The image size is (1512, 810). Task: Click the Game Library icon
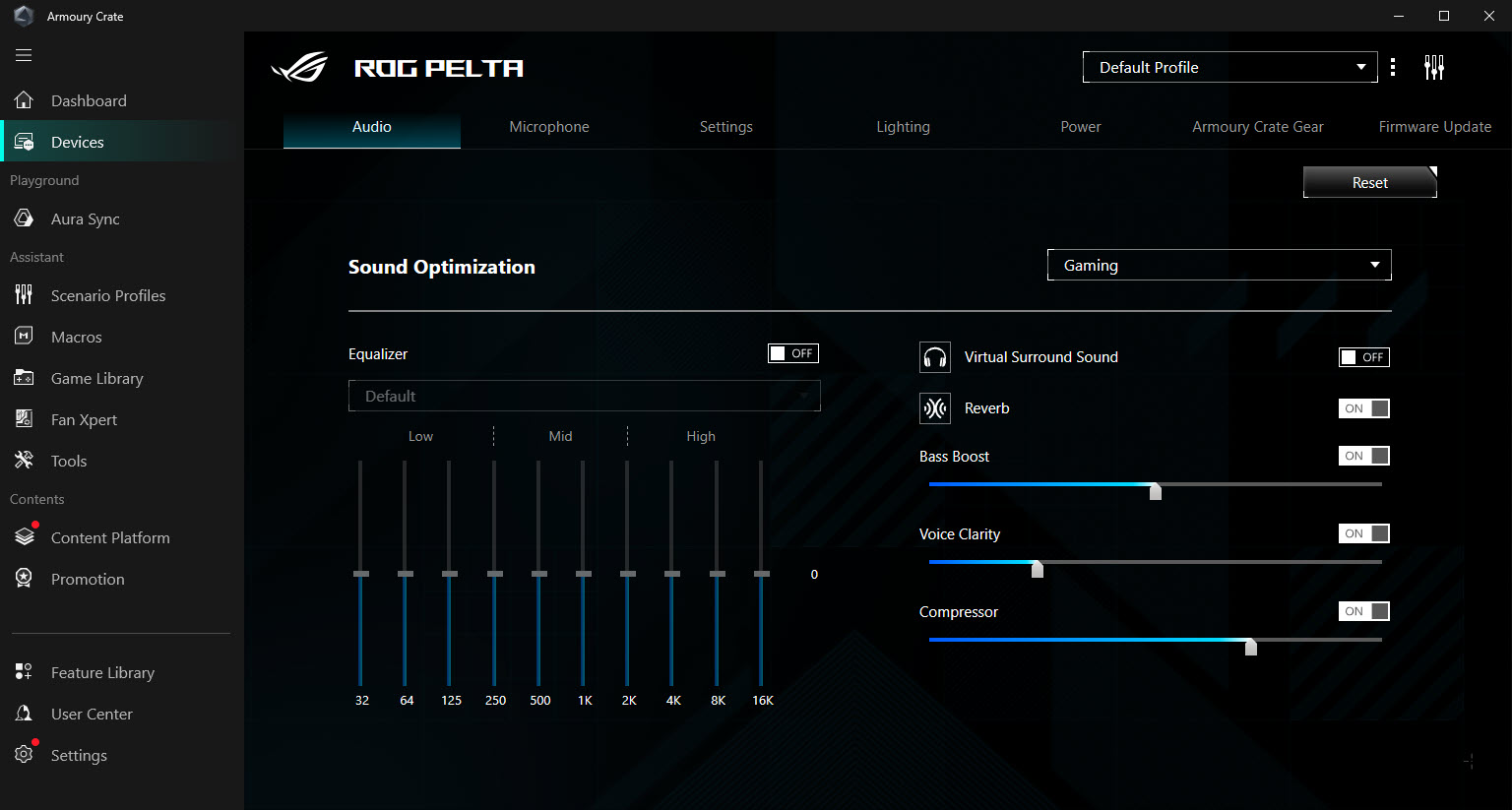25,378
